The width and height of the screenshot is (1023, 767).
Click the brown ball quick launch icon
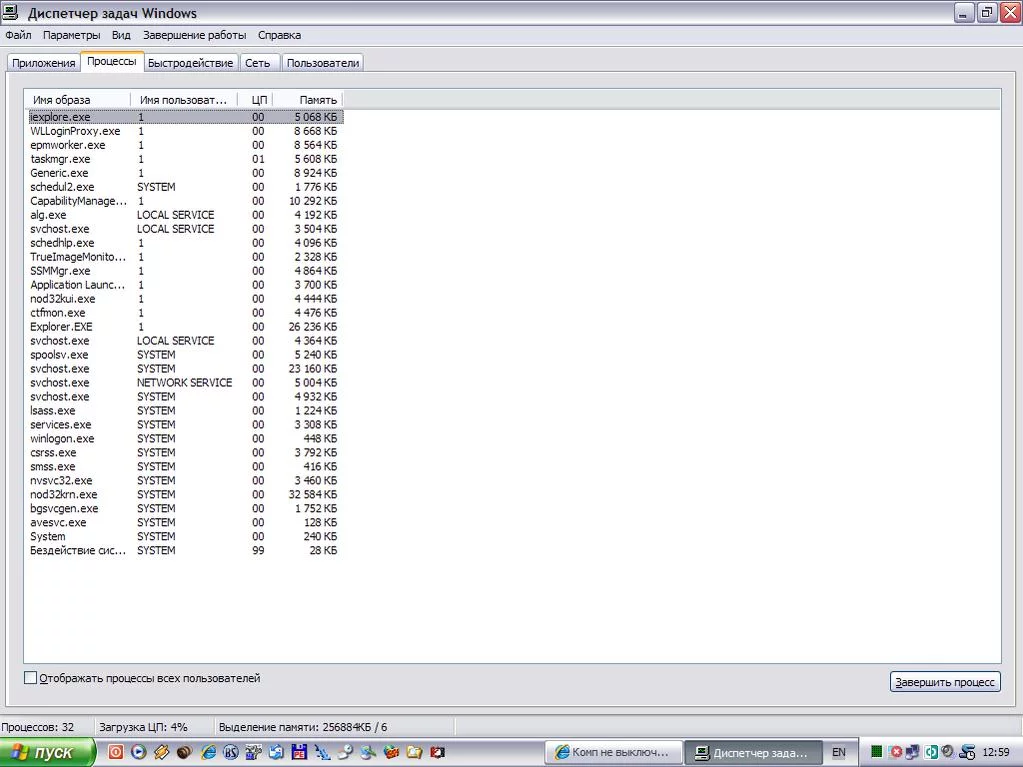pos(185,752)
